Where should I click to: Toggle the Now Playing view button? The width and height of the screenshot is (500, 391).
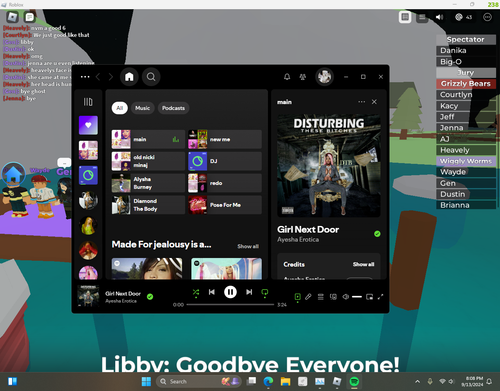[297, 297]
